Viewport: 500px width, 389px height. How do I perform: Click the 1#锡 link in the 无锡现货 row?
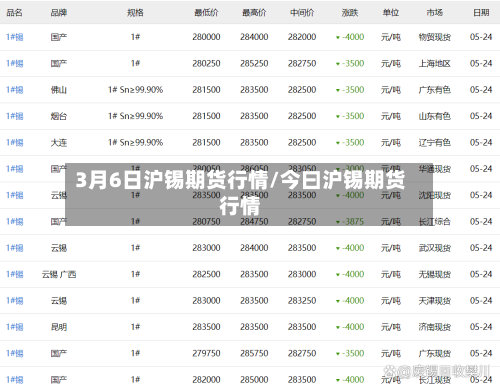[15, 274]
